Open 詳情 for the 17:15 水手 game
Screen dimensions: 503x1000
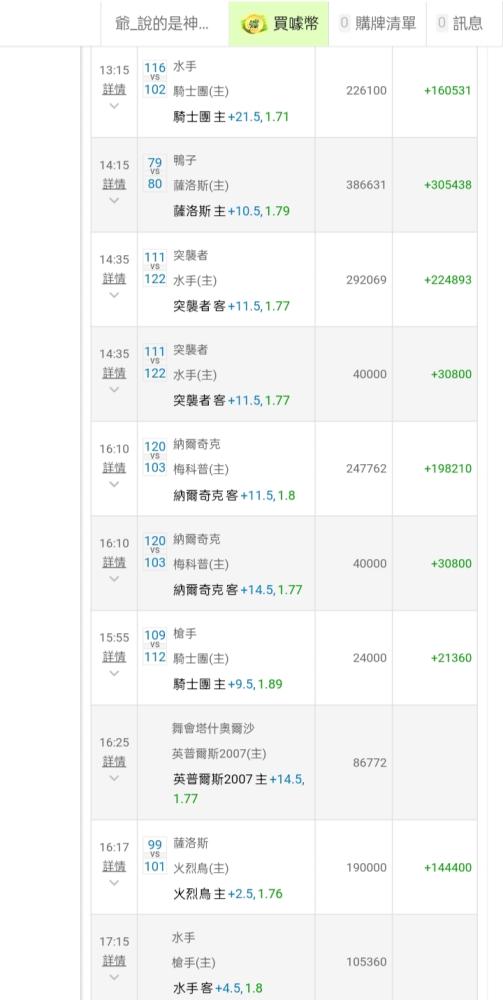pos(114,960)
